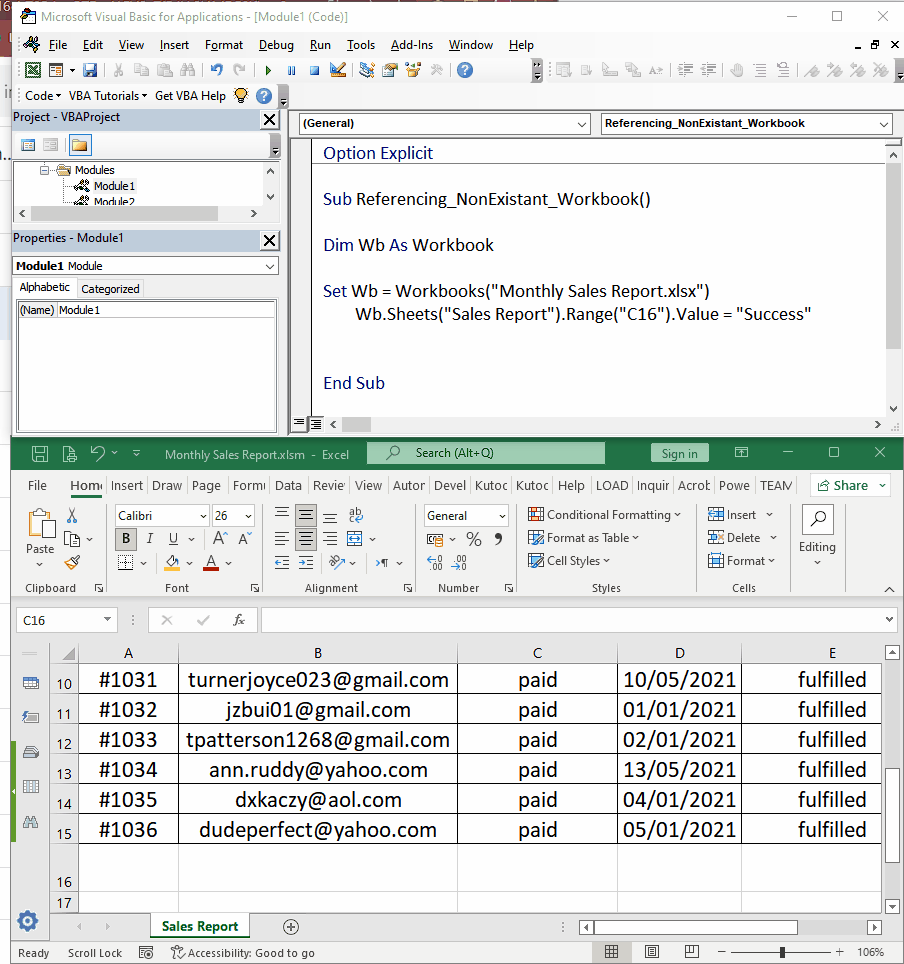
Task: Save the project using the disk icon
Action: tap(91, 70)
